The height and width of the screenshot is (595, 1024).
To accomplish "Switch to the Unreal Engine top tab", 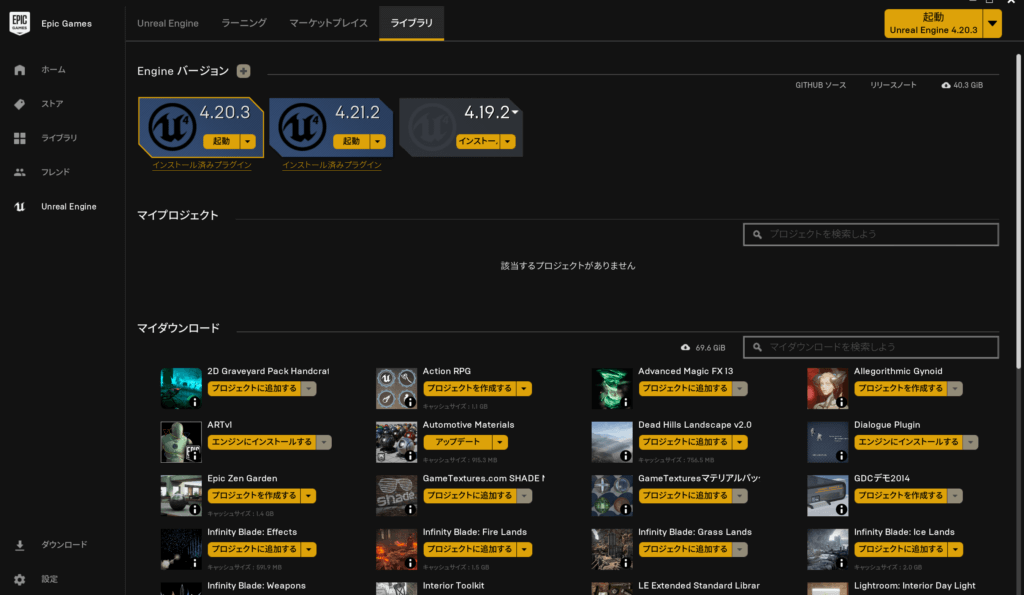I will click(x=168, y=24).
